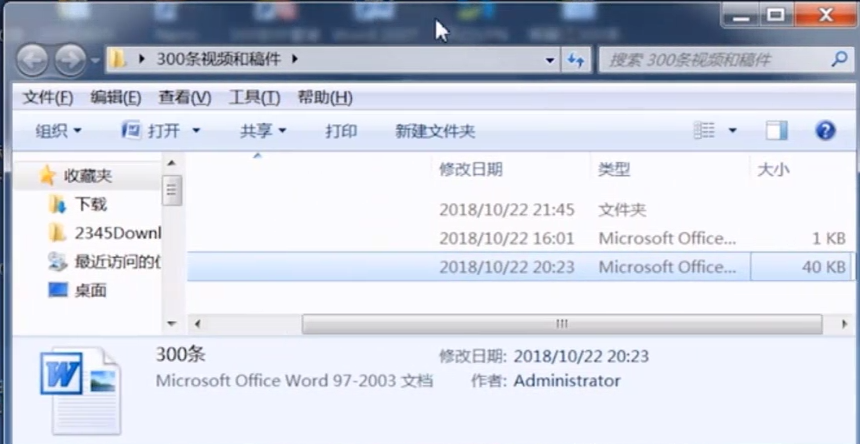Open the address bar history dropdown
This screenshot has width=860, height=444.
tap(550, 60)
